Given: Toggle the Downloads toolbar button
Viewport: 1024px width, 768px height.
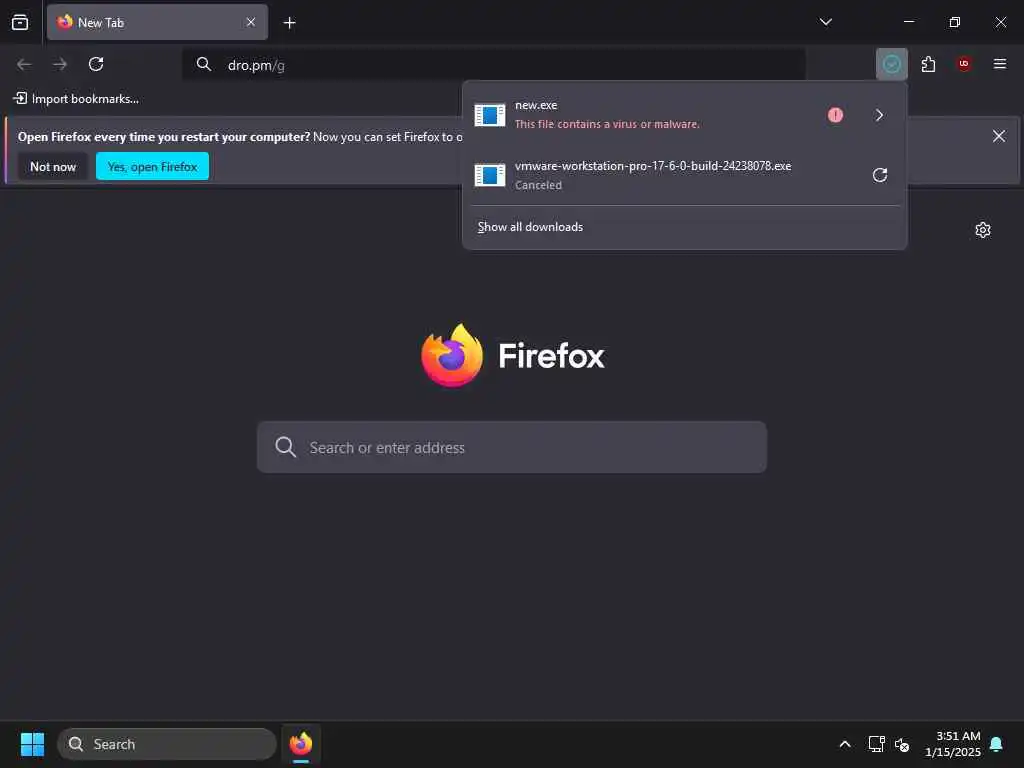Looking at the screenshot, I should click(x=891, y=64).
